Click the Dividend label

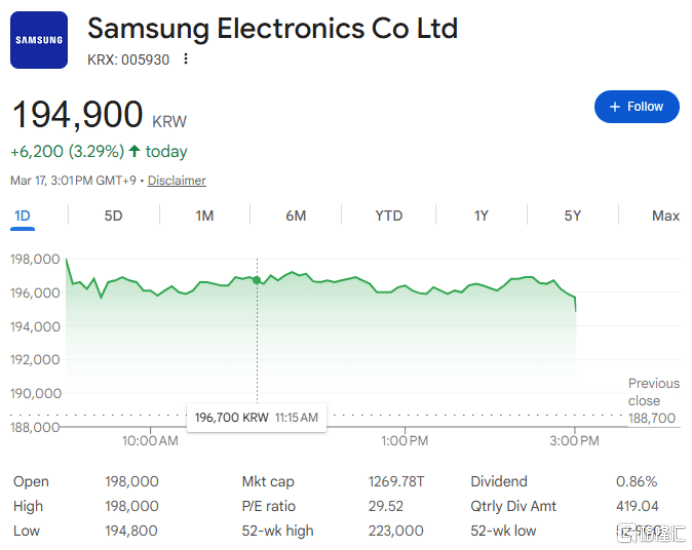tap(499, 482)
